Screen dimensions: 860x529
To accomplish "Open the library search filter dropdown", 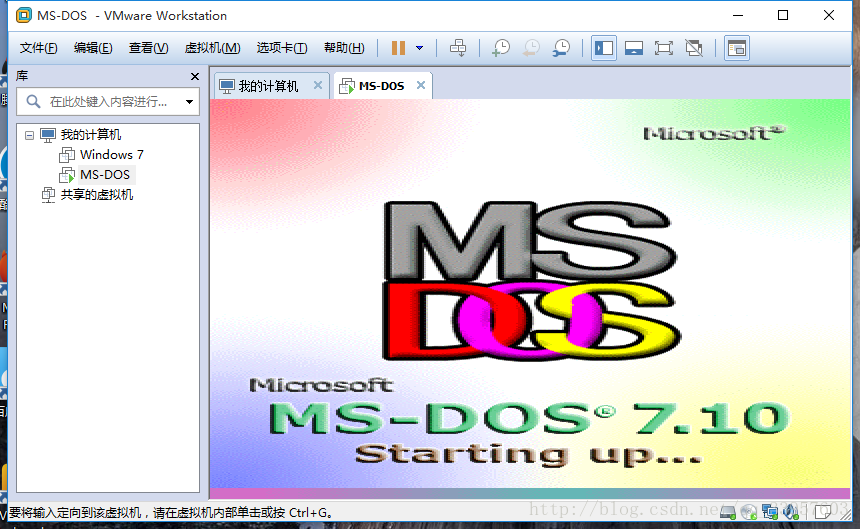I will 189,101.
